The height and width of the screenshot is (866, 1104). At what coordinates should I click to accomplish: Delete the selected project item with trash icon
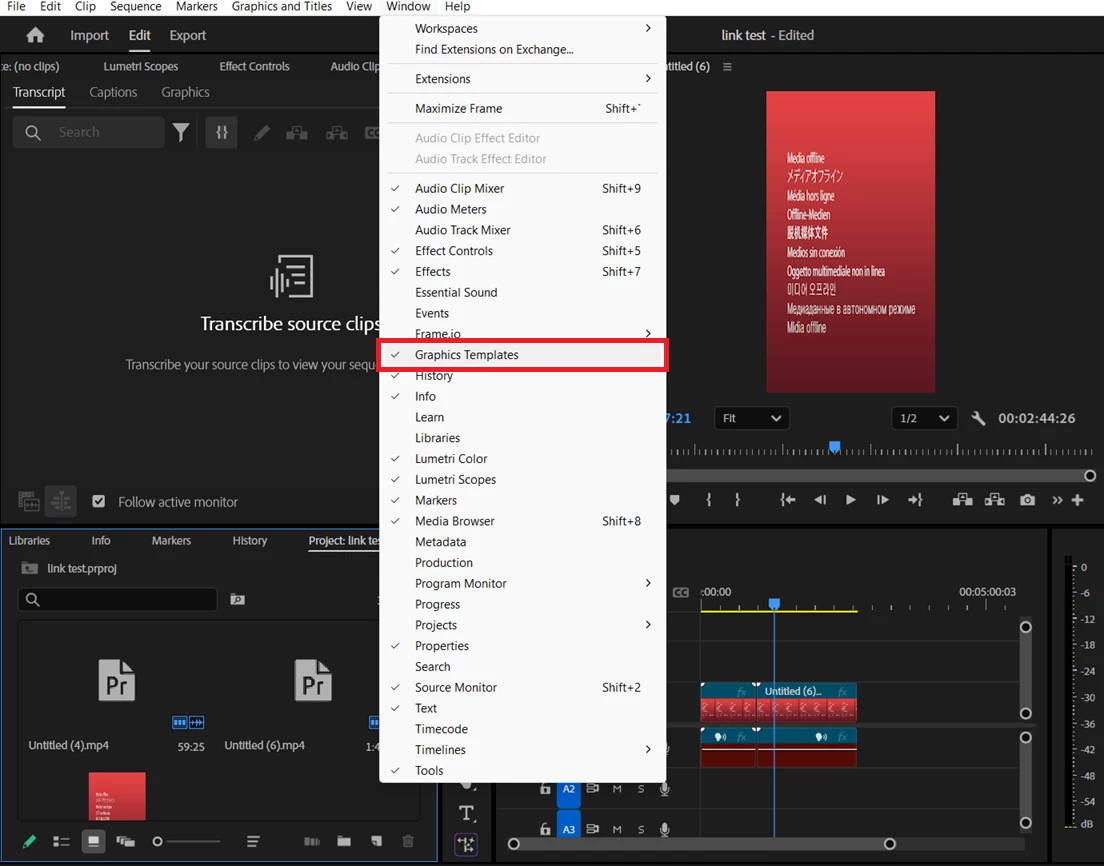tap(408, 841)
